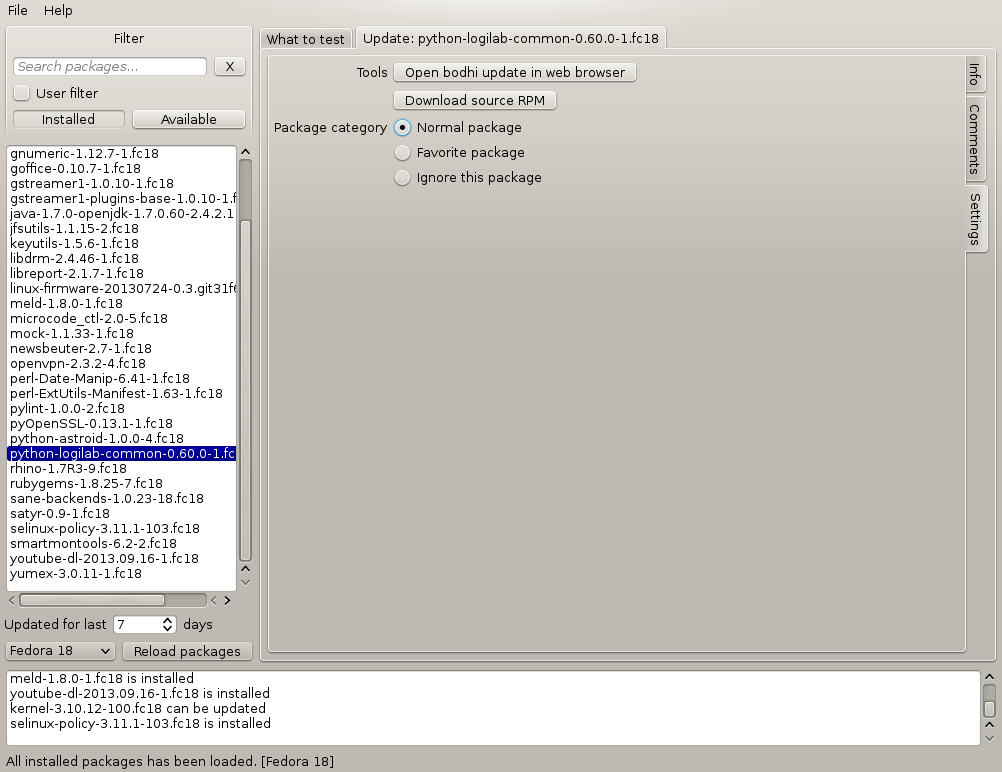Toggle the Available filter button
1002x772 pixels.
(x=189, y=120)
